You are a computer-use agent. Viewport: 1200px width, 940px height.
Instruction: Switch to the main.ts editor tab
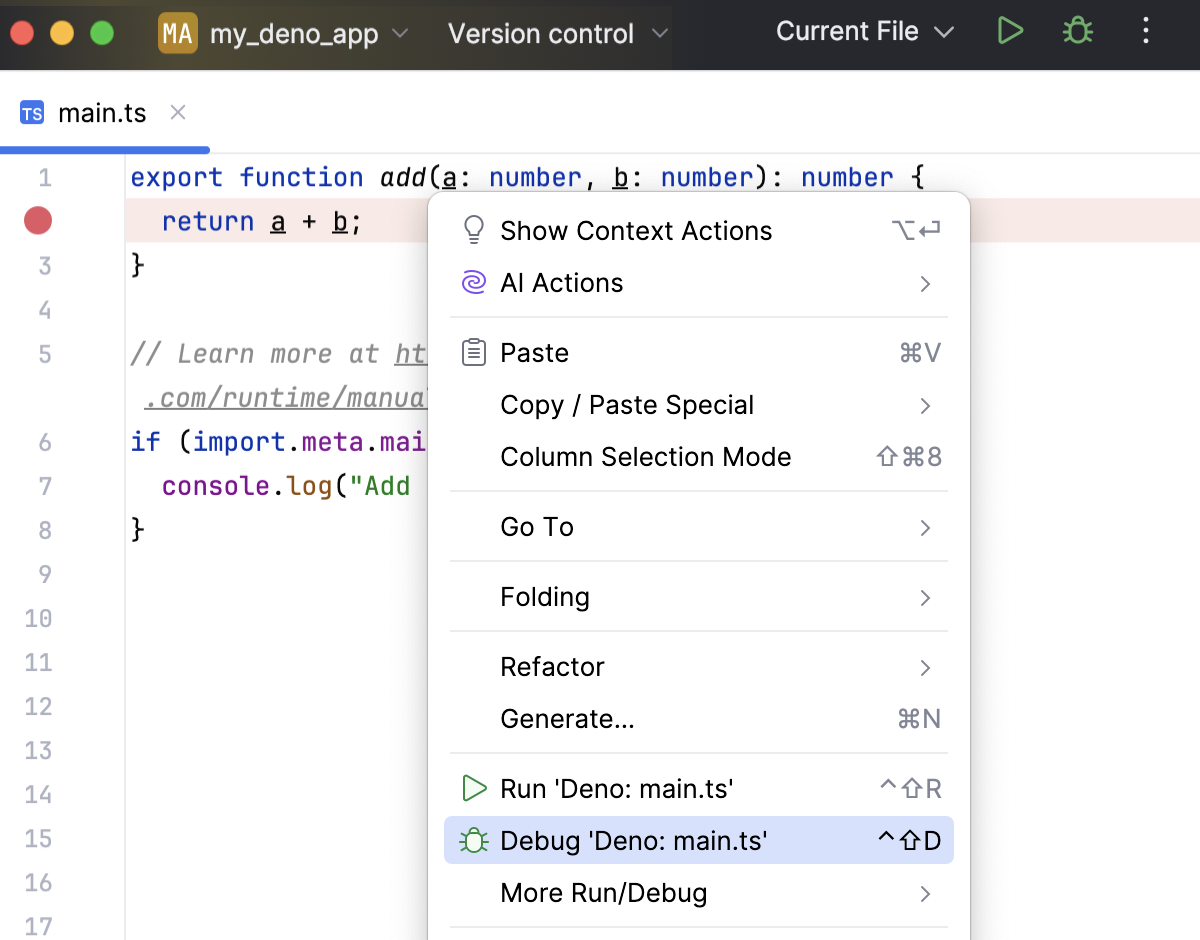(103, 113)
